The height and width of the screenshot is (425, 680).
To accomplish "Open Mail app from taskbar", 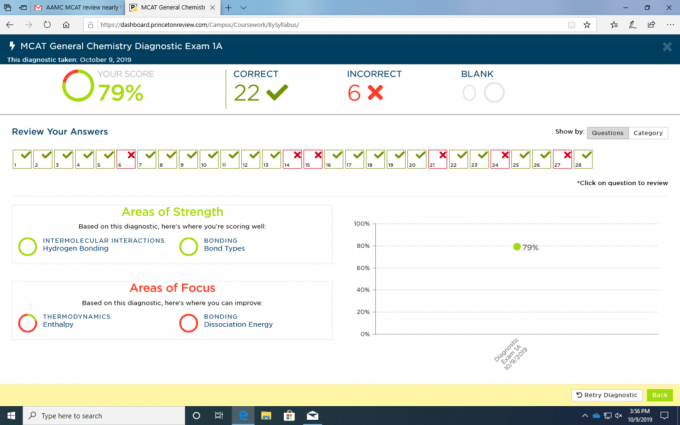I will pyautogui.click(x=312, y=415).
